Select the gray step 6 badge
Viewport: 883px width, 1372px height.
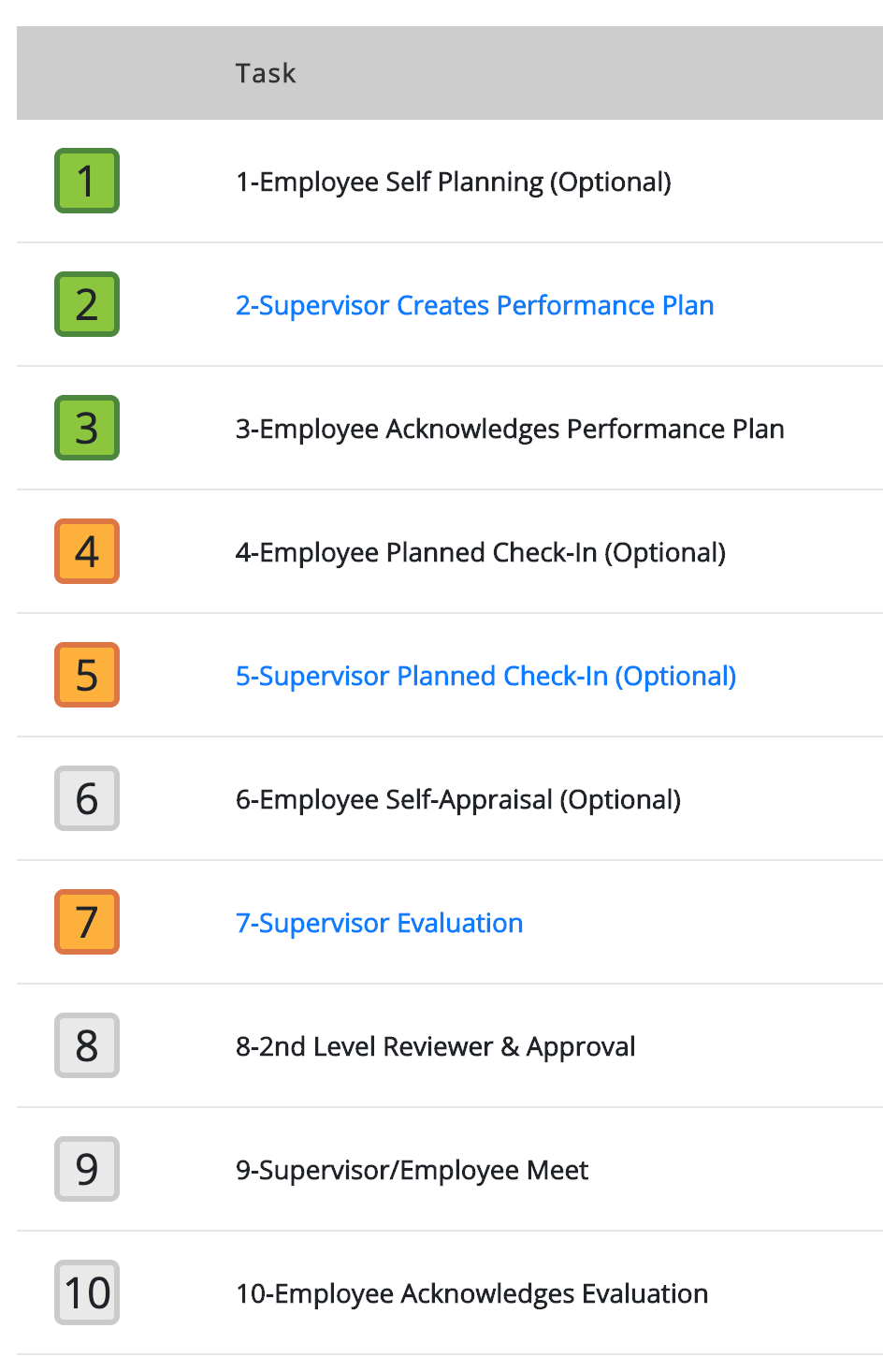pyautogui.click(x=87, y=798)
